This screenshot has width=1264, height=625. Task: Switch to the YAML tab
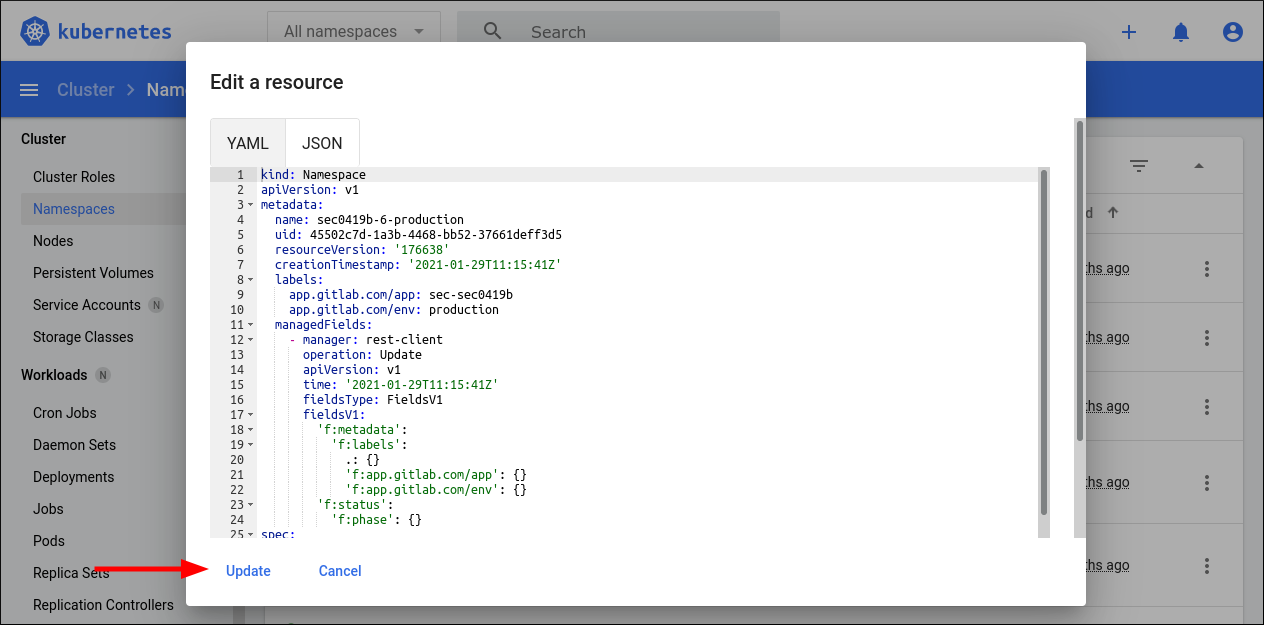(248, 143)
